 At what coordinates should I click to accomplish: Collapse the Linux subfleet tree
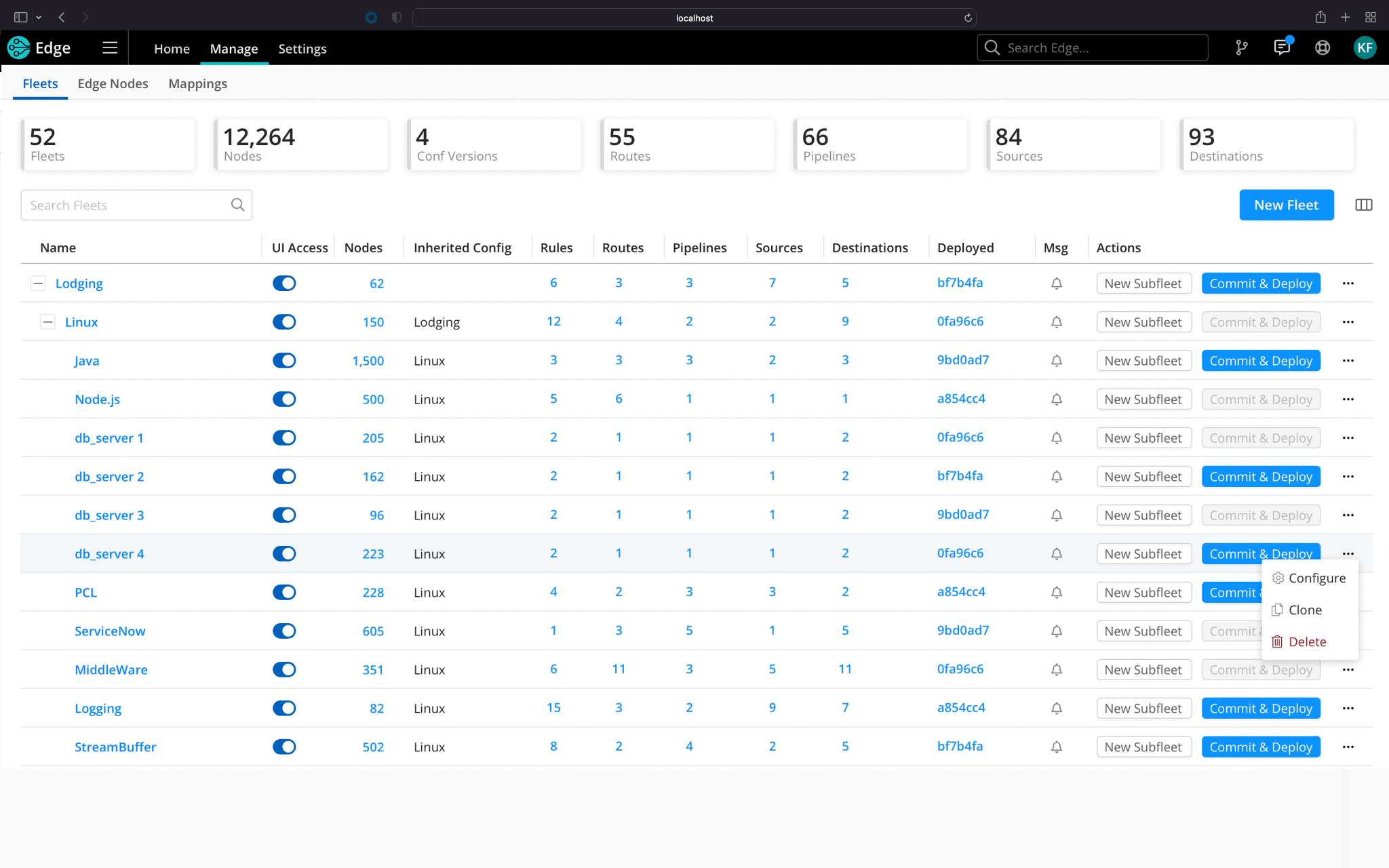click(x=47, y=322)
